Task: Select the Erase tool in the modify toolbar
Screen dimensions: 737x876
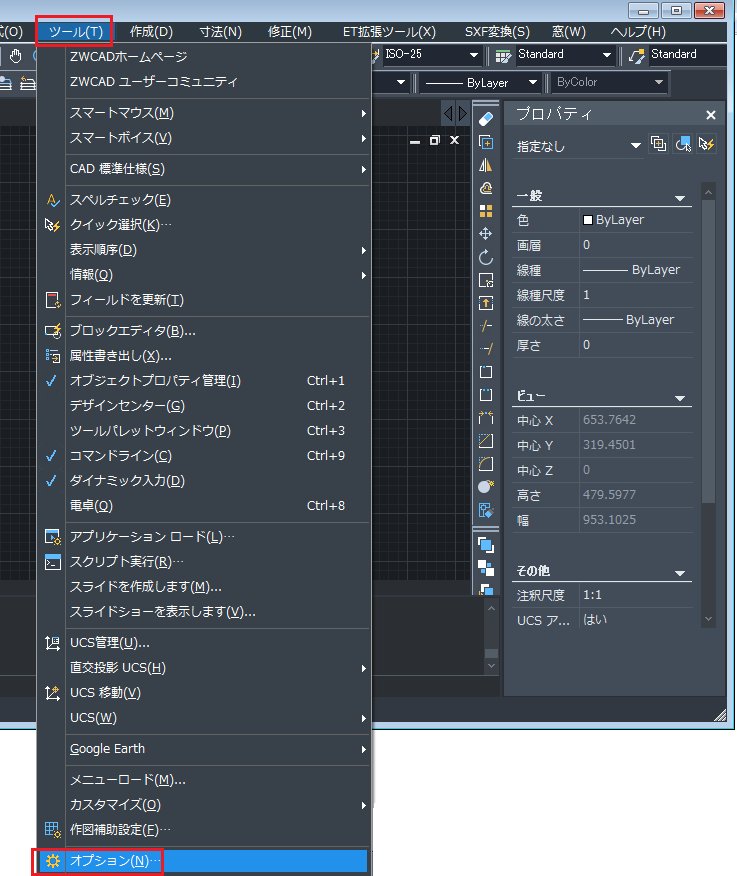Action: tap(486, 118)
